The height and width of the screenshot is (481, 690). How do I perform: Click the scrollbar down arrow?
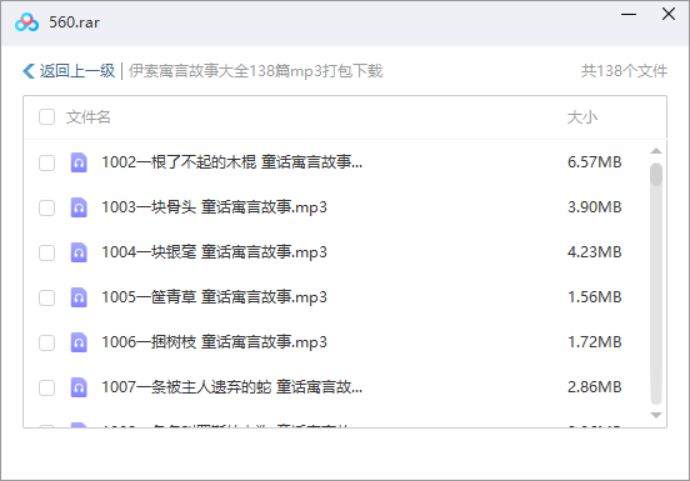(656, 414)
